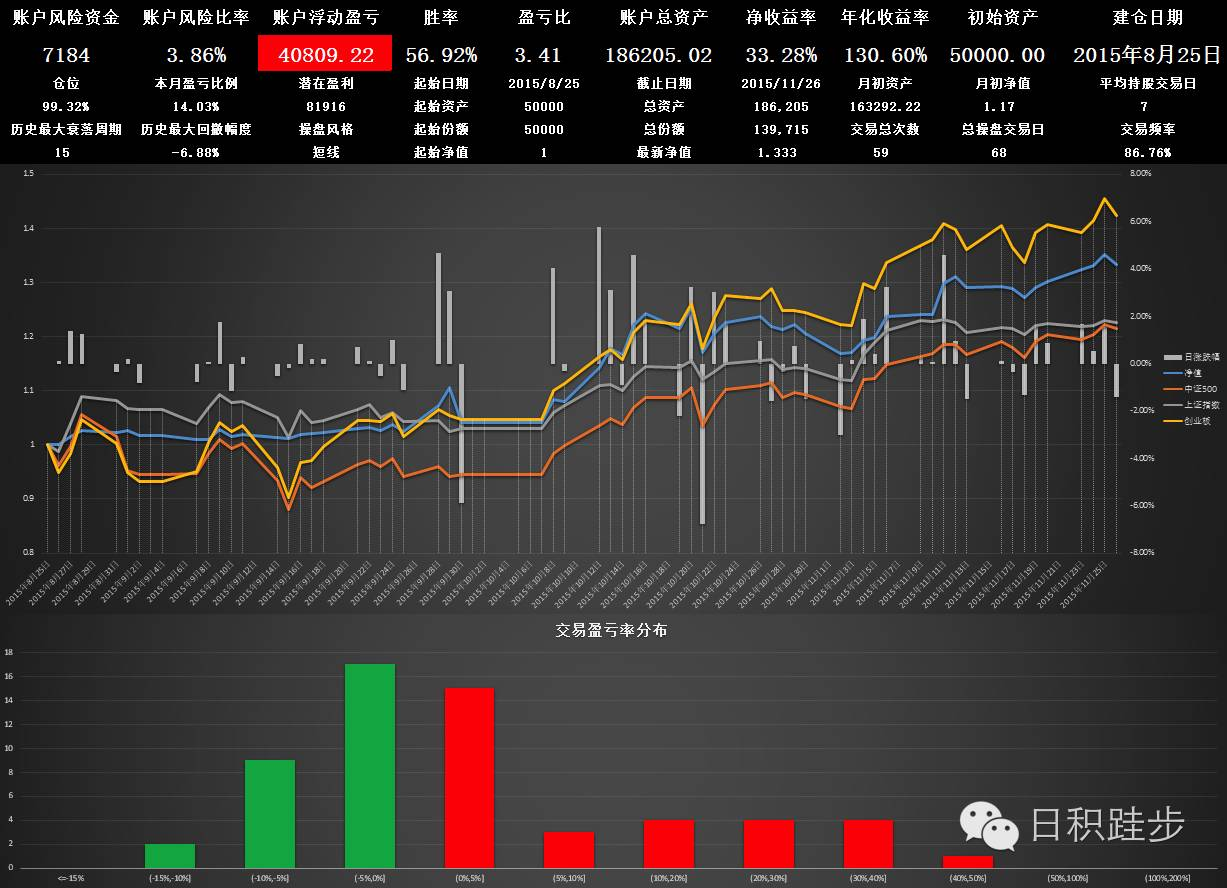This screenshot has width=1227, height=888.
Task: Click the 建仓日期 value 2015年8月25日
Action: pos(1146,55)
